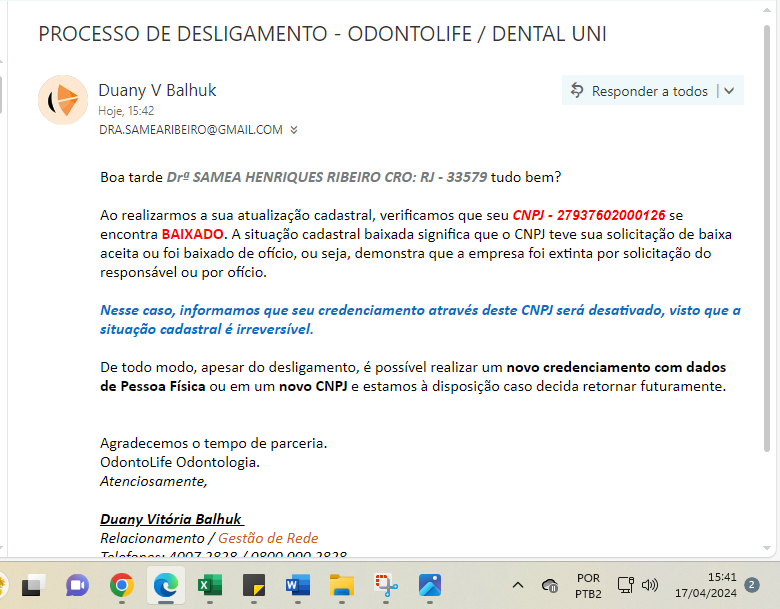The width and height of the screenshot is (780, 609).
Task: Click the greeting name SAMEA HENRIQUES RIBEIRO
Action: [287, 177]
